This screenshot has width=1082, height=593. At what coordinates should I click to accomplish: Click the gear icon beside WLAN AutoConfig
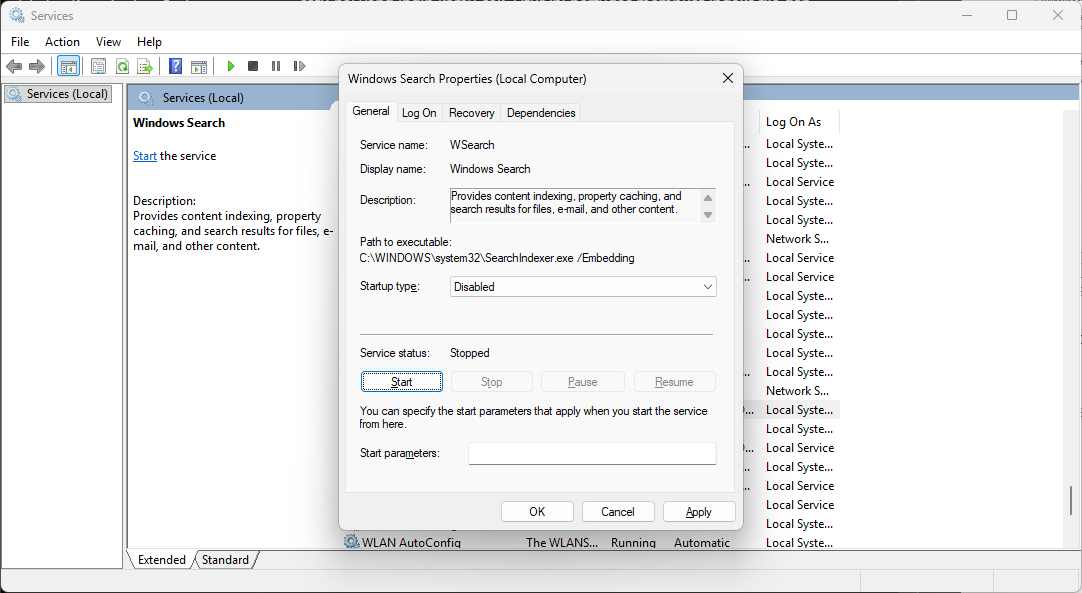pyautogui.click(x=352, y=542)
